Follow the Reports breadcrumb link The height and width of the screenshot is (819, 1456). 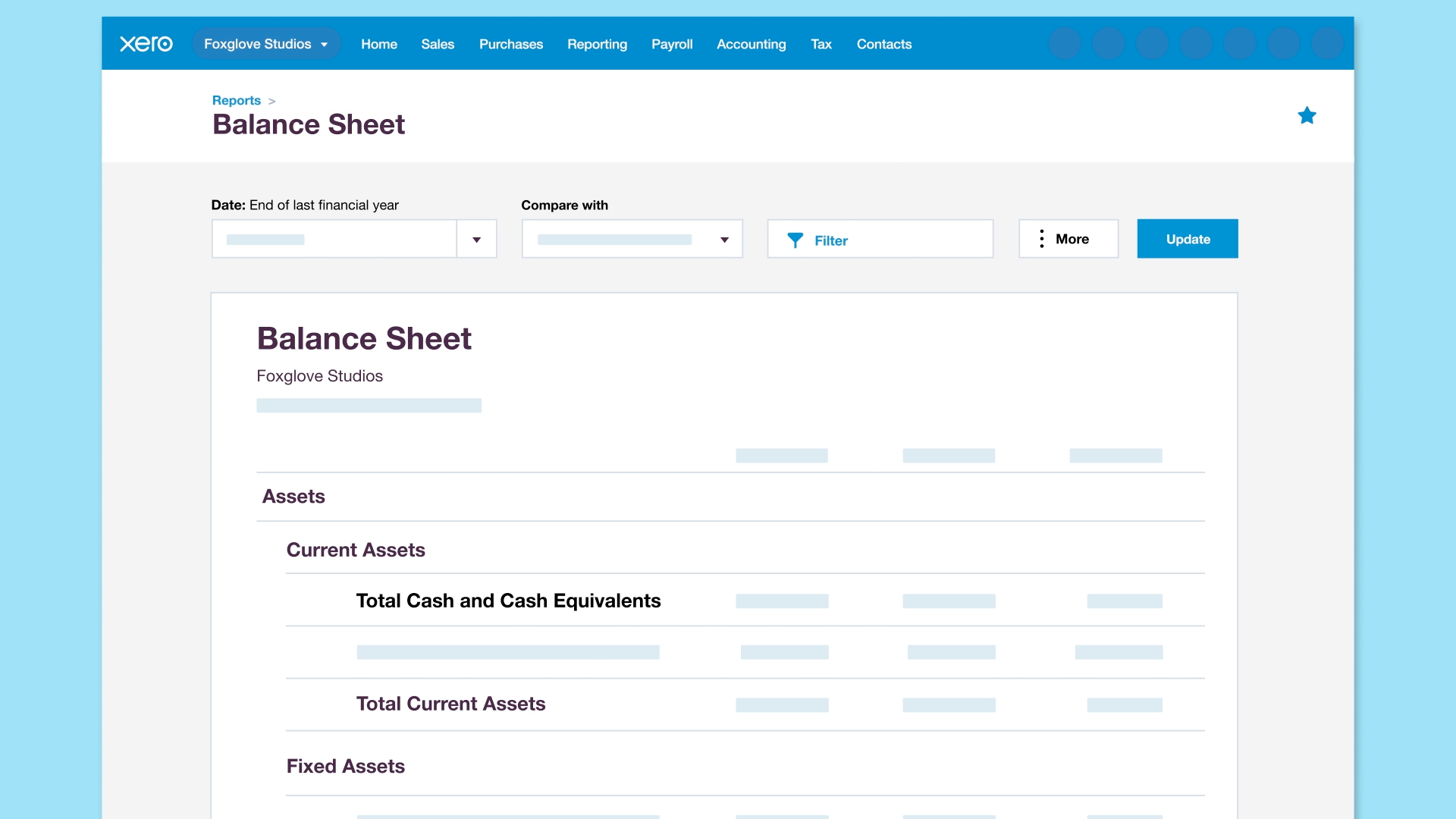coord(236,100)
